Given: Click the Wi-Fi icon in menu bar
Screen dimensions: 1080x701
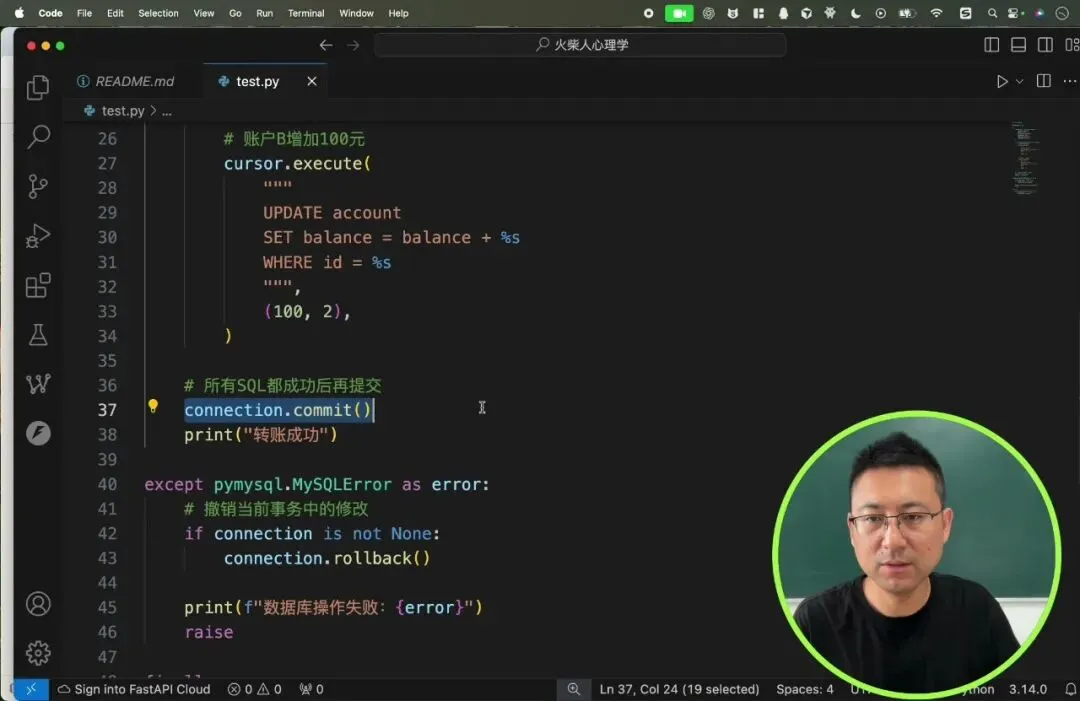Looking at the screenshot, I should point(936,13).
